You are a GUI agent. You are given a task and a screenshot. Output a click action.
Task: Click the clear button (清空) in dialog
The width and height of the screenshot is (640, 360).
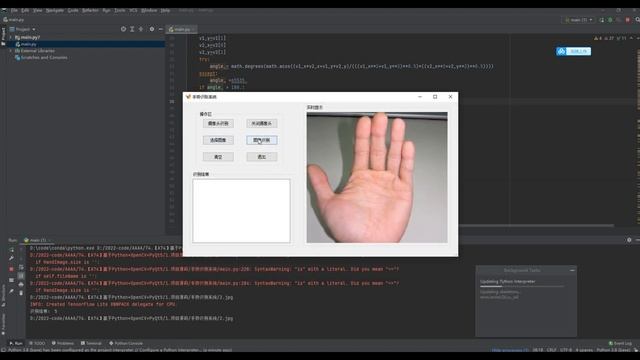pos(218,157)
